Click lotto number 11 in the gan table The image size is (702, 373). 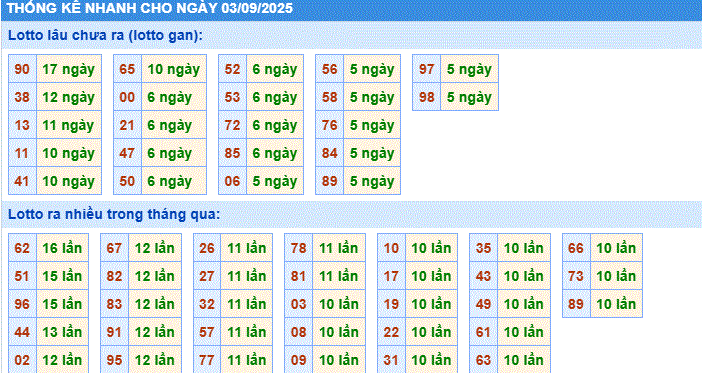(22, 153)
